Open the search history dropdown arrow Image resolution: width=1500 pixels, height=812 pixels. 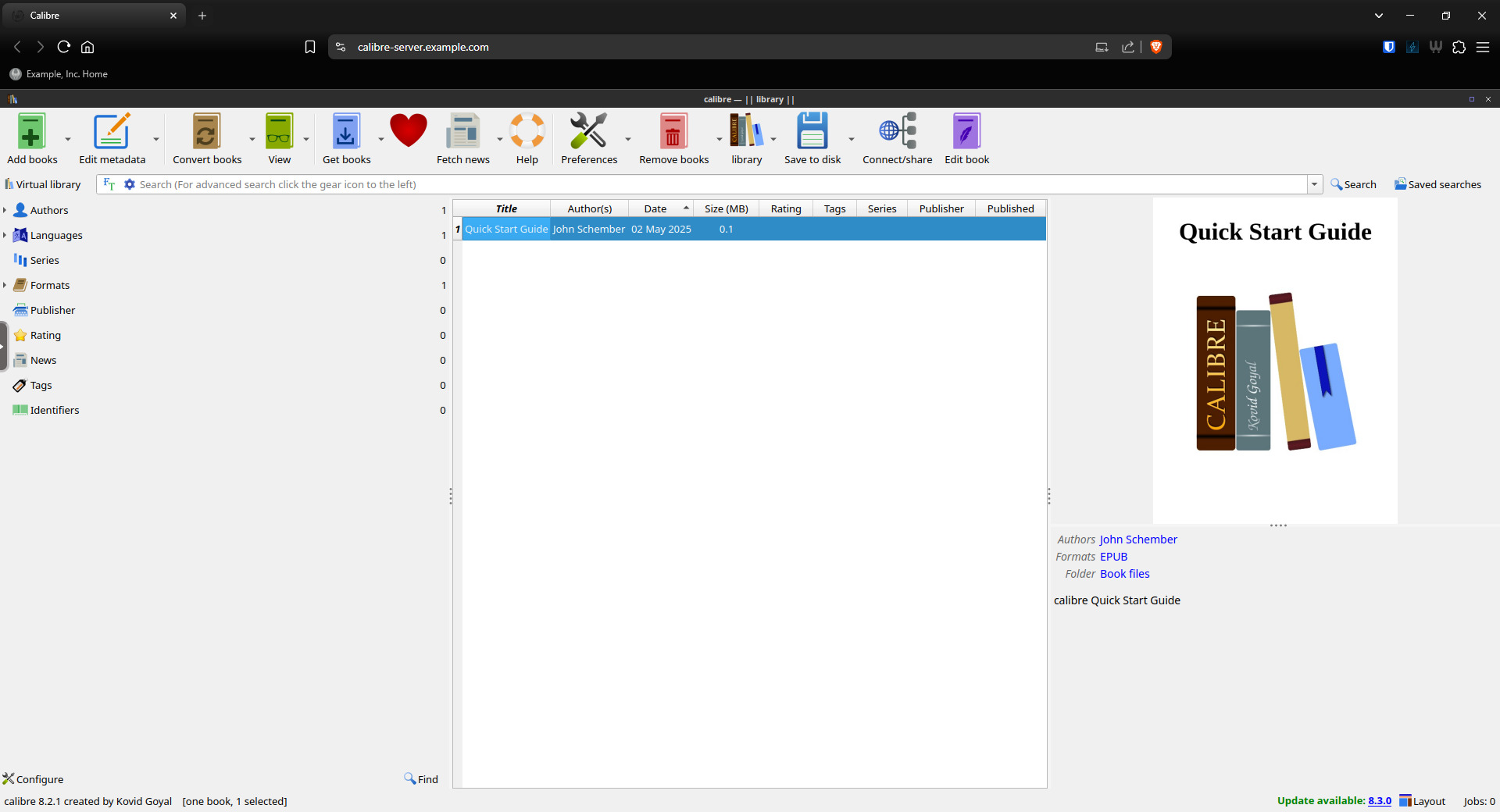[1315, 184]
